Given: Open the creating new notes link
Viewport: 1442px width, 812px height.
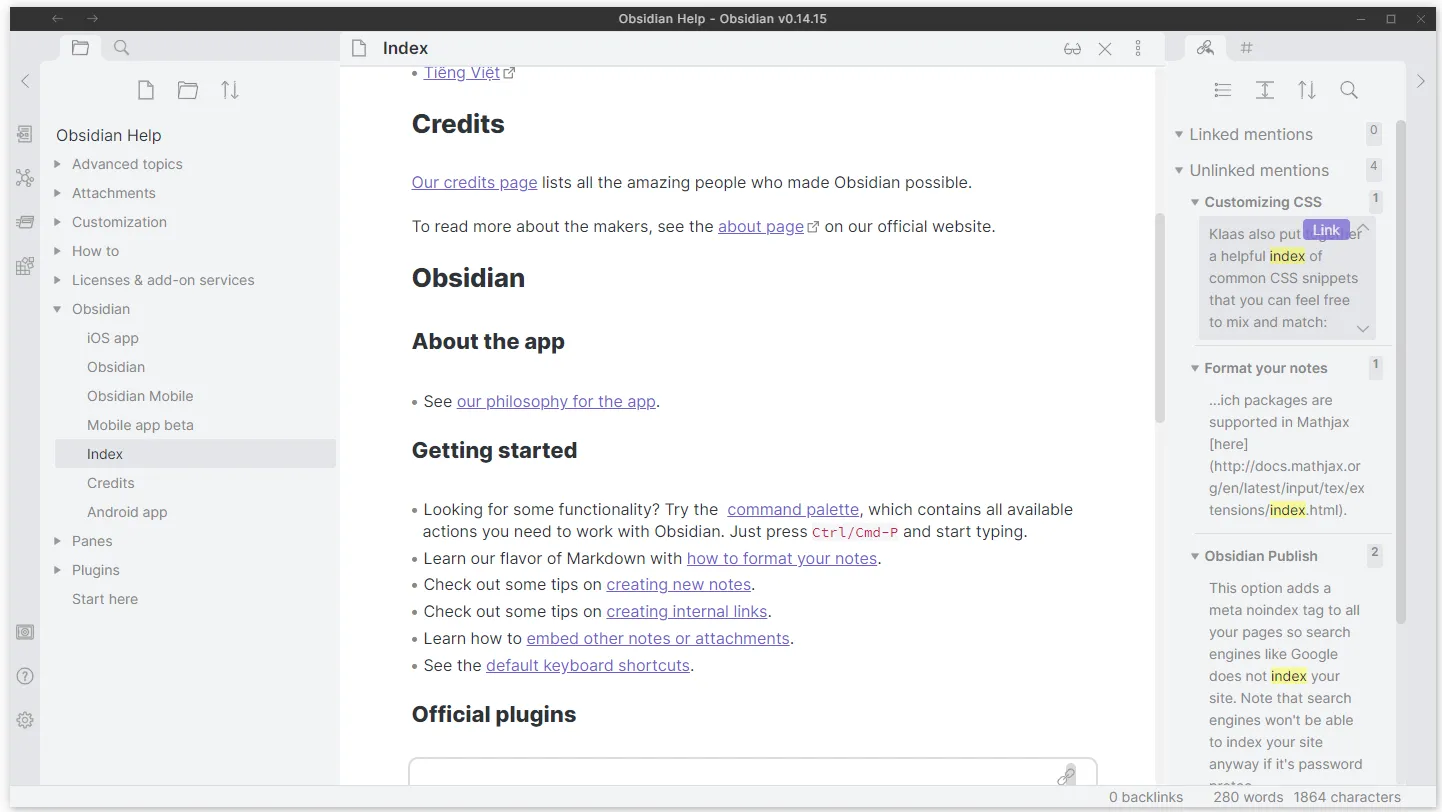Looking at the screenshot, I should click(x=678, y=584).
